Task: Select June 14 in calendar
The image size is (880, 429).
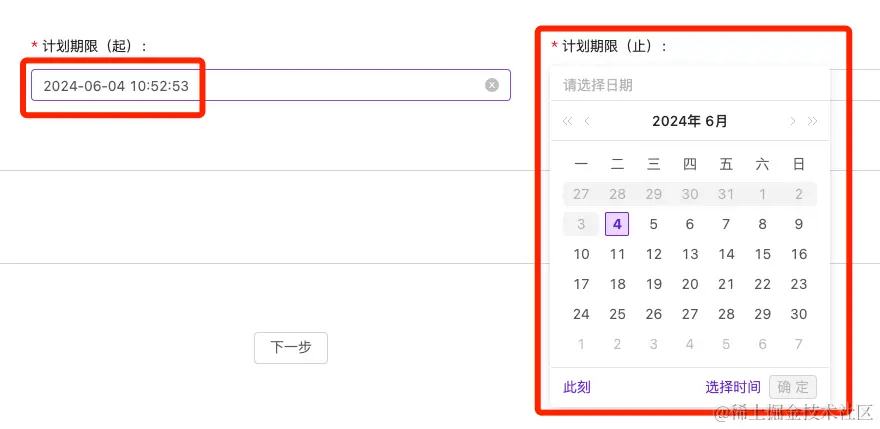Action: tap(726, 254)
